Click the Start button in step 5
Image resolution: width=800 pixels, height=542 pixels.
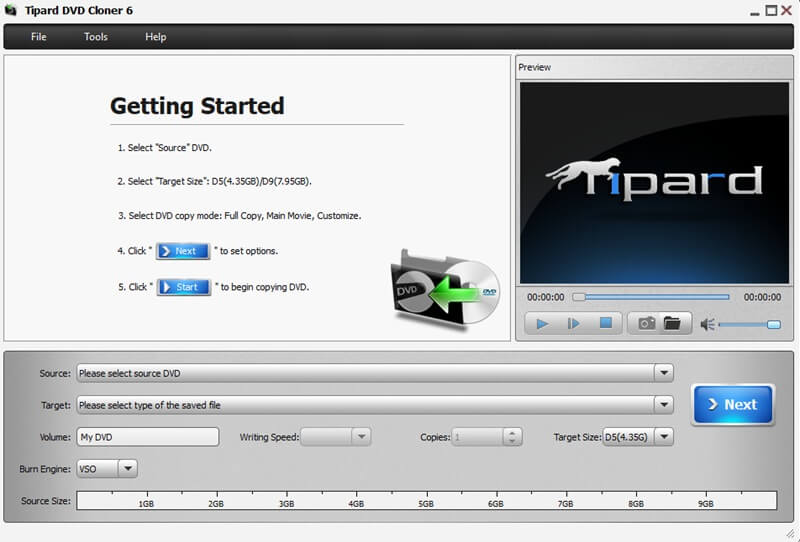click(x=184, y=287)
